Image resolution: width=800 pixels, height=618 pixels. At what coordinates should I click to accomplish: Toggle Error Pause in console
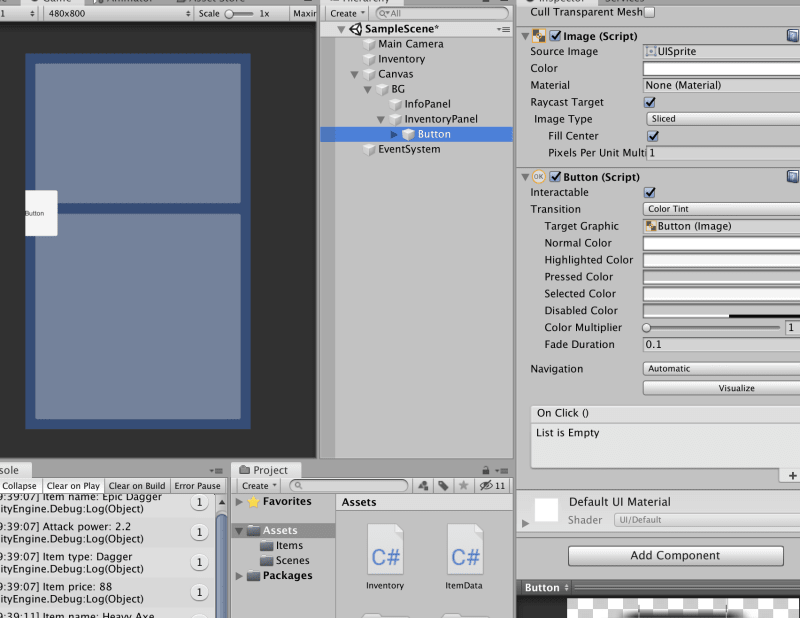click(x=197, y=486)
